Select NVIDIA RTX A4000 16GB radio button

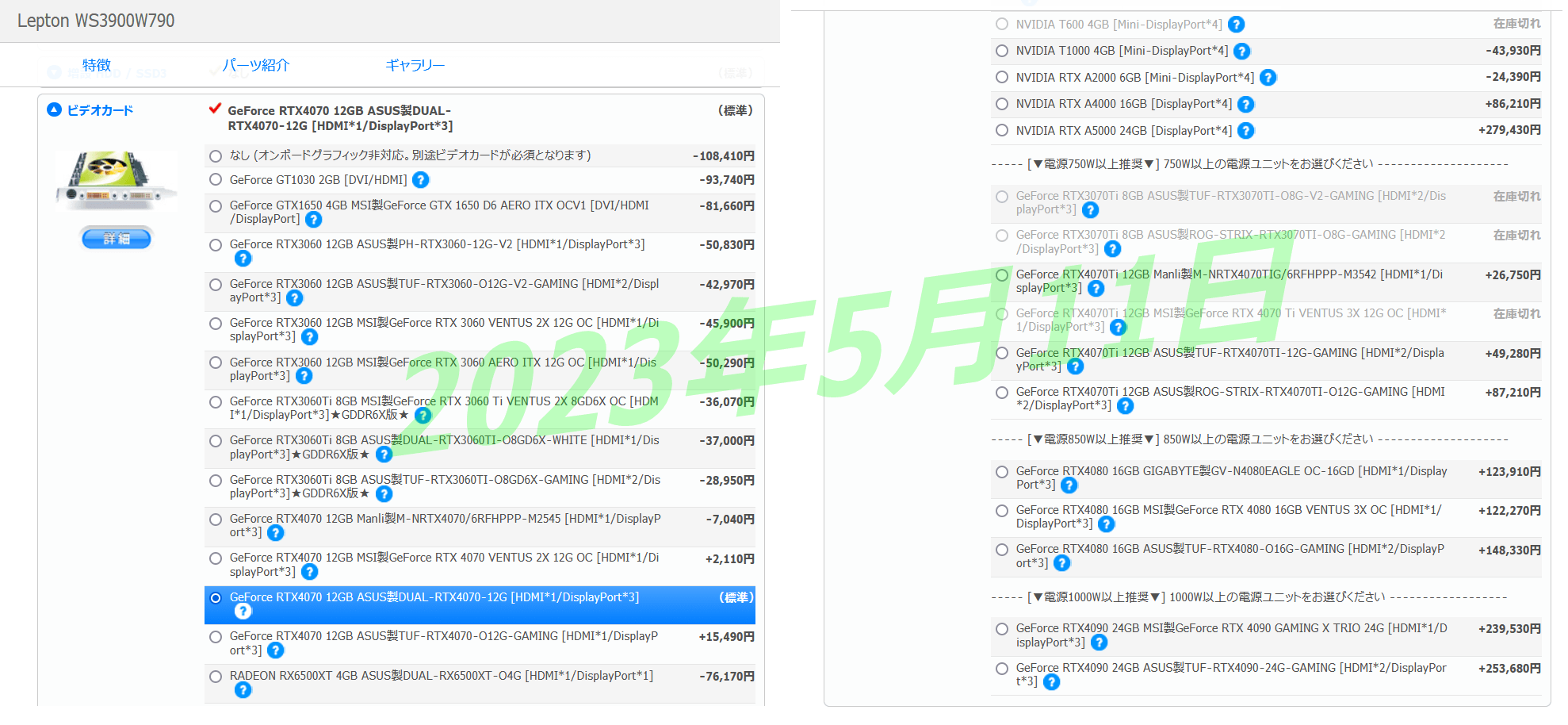(1002, 104)
